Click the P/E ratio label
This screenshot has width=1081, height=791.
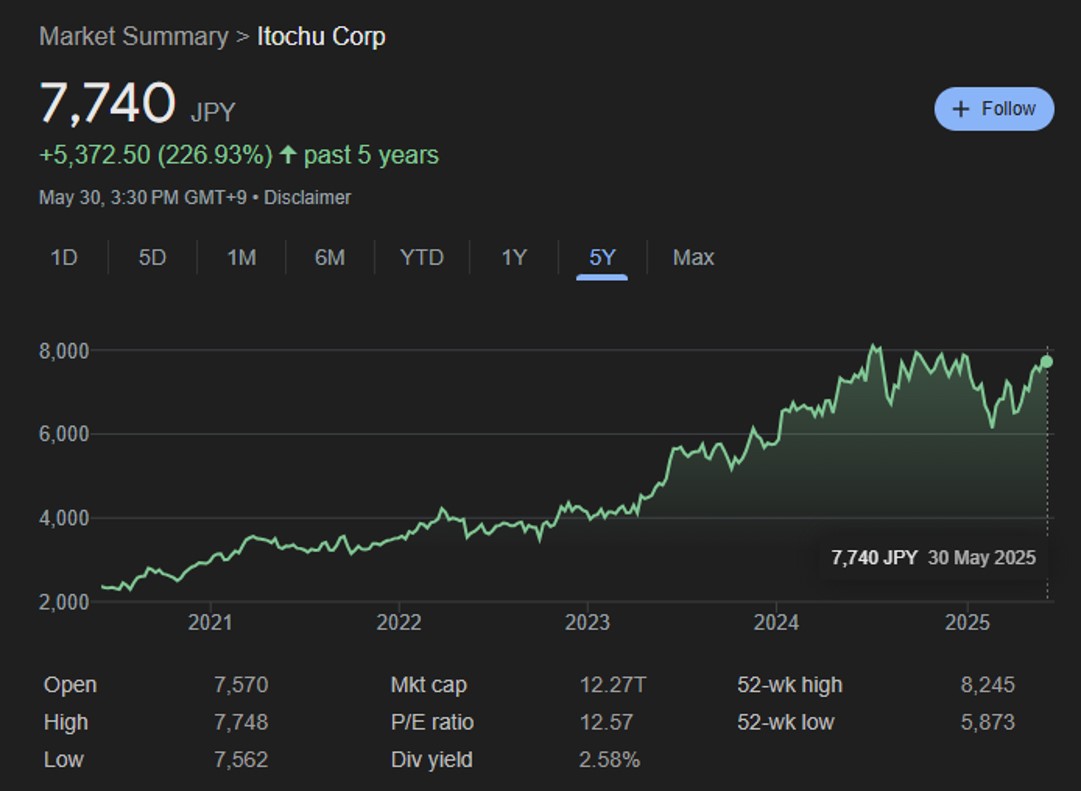point(432,722)
